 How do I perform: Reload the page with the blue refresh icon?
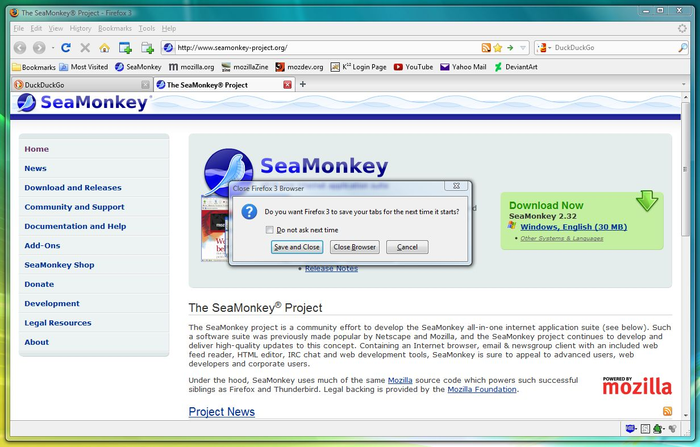(66, 47)
